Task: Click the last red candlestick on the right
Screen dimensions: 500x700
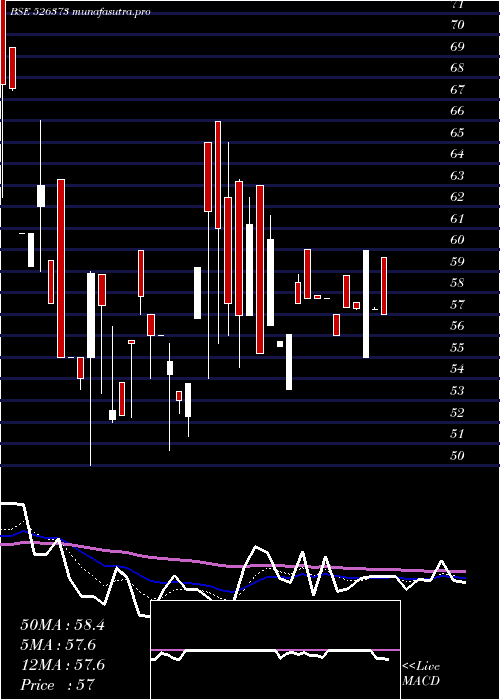Action: pos(384,286)
